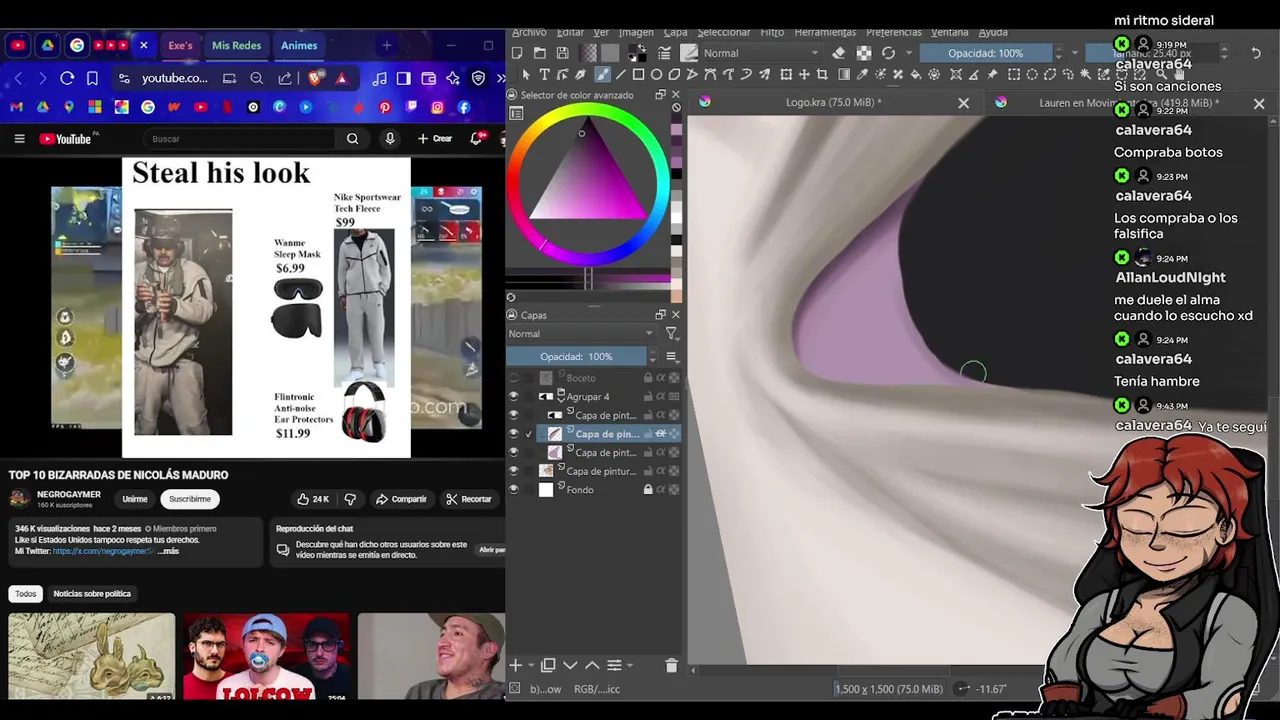This screenshot has width=1280, height=720.
Task: Click the Select Shapes arrow tool
Action: pos(526,74)
